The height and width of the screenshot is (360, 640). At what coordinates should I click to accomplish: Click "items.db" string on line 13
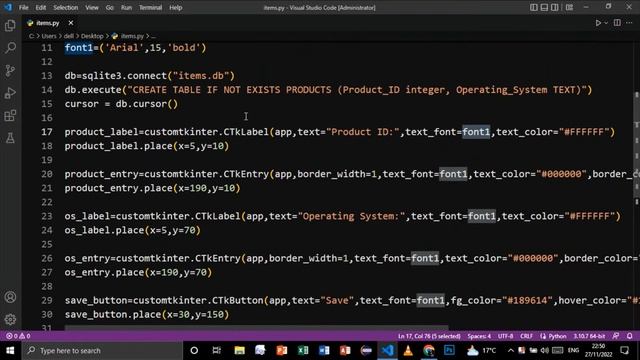pos(201,76)
